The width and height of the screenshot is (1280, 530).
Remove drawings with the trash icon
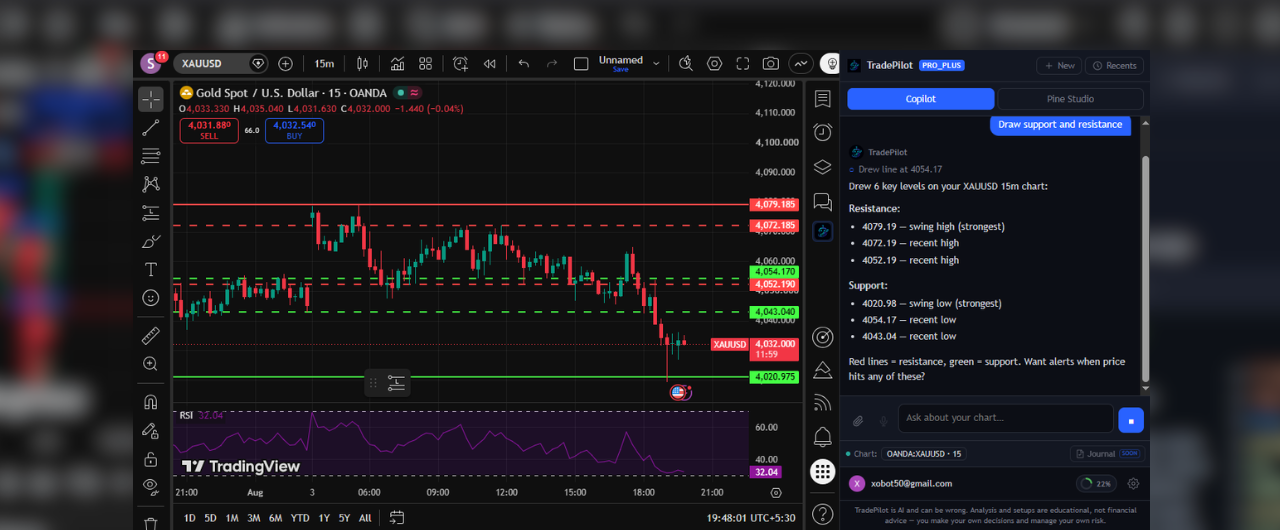pyautogui.click(x=151, y=522)
